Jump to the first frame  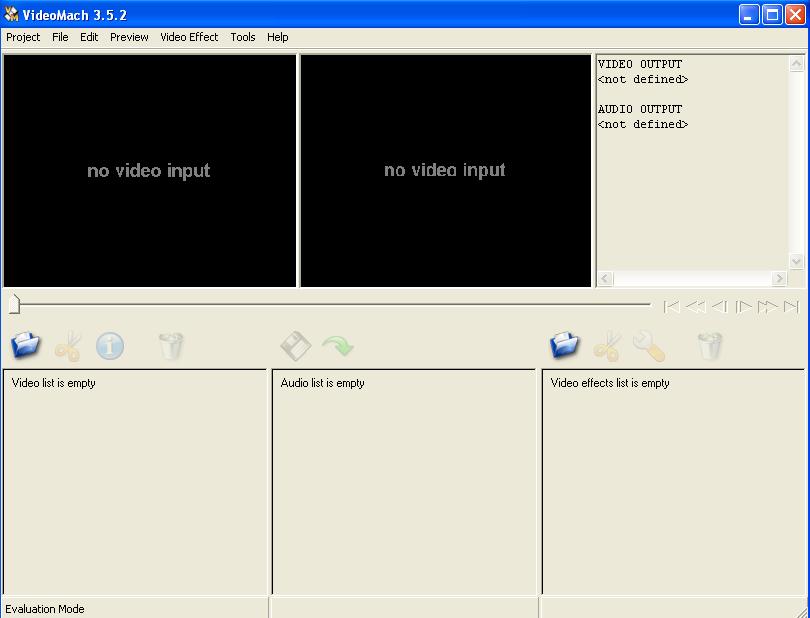[x=672, y=306]
